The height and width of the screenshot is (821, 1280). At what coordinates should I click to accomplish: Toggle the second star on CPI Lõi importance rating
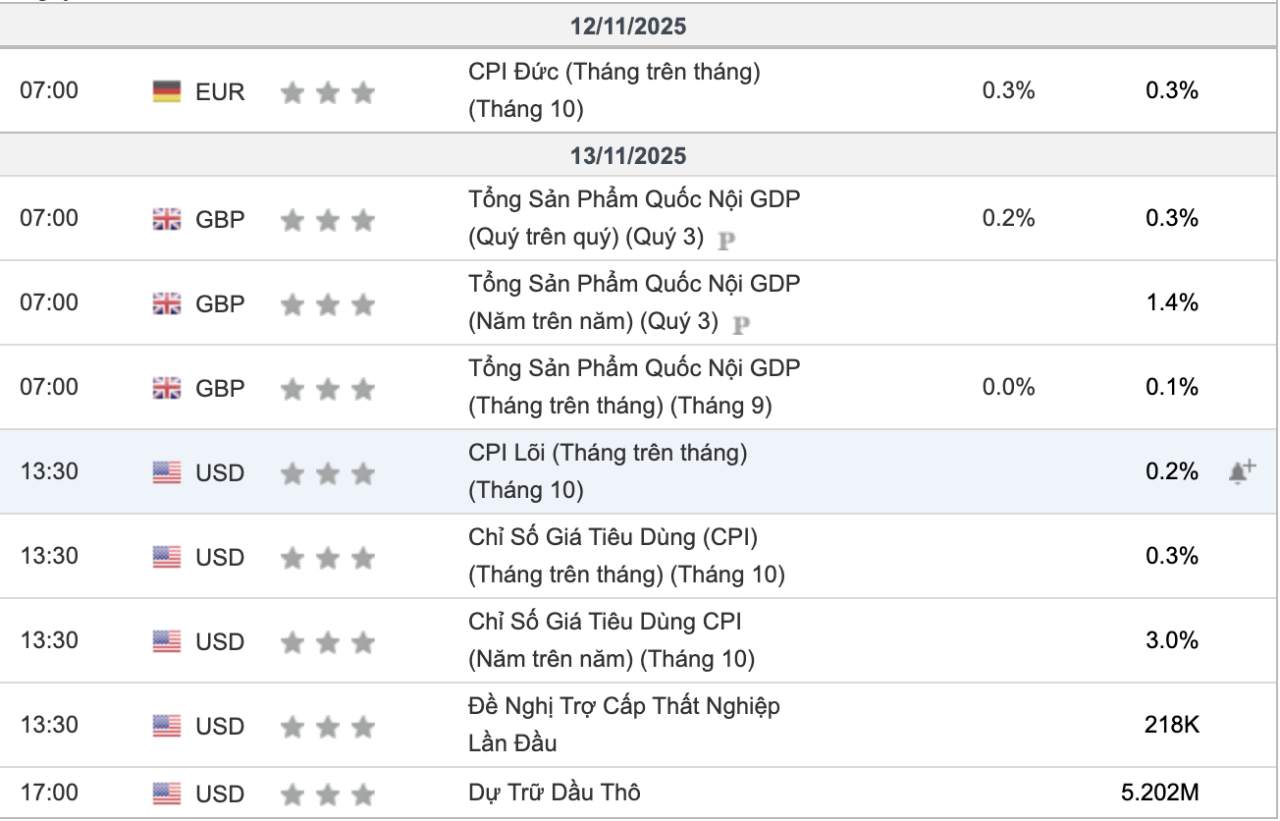pyautogui.click(x=326, y=472)
